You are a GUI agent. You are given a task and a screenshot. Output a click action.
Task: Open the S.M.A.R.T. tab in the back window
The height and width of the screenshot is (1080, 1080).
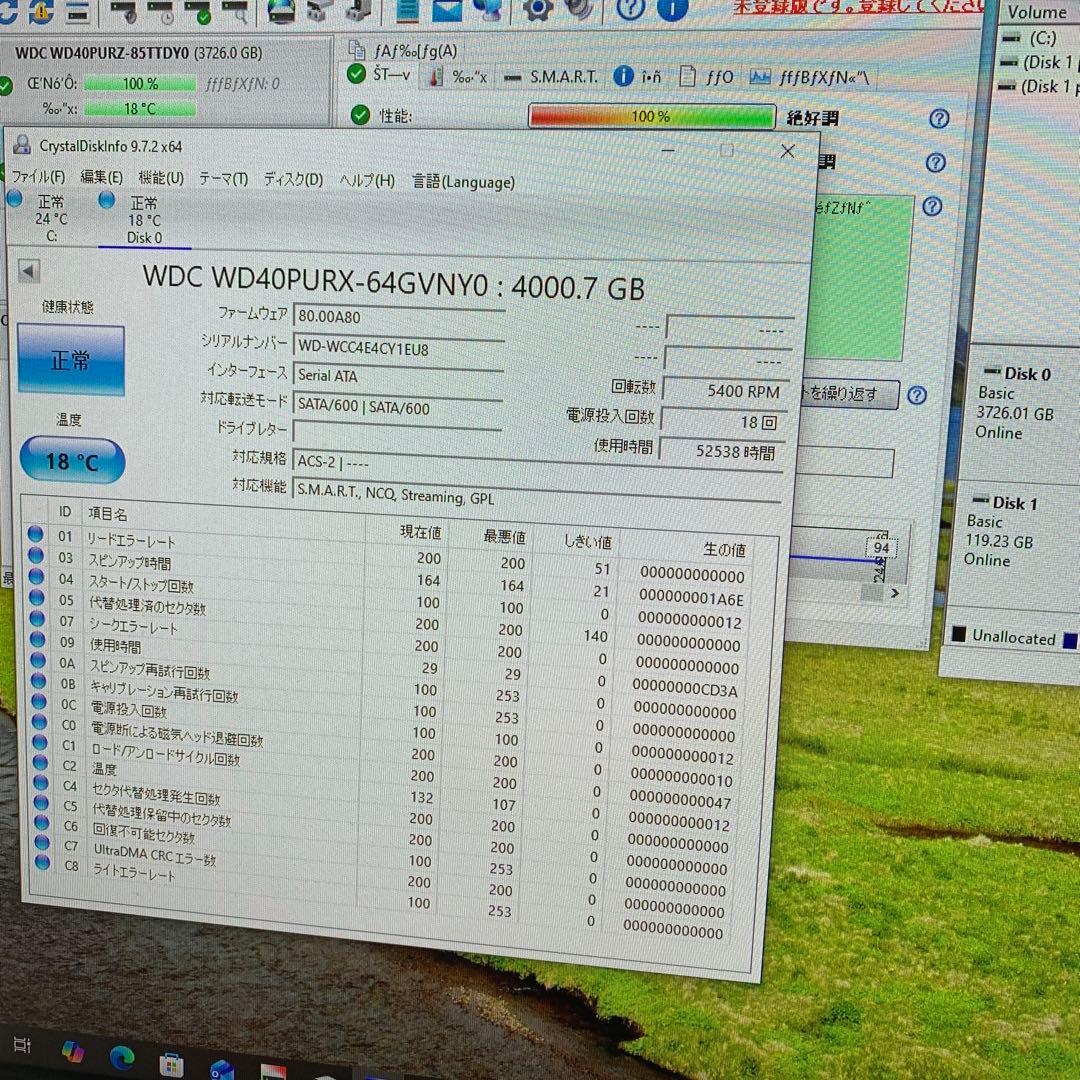[550, 77]
